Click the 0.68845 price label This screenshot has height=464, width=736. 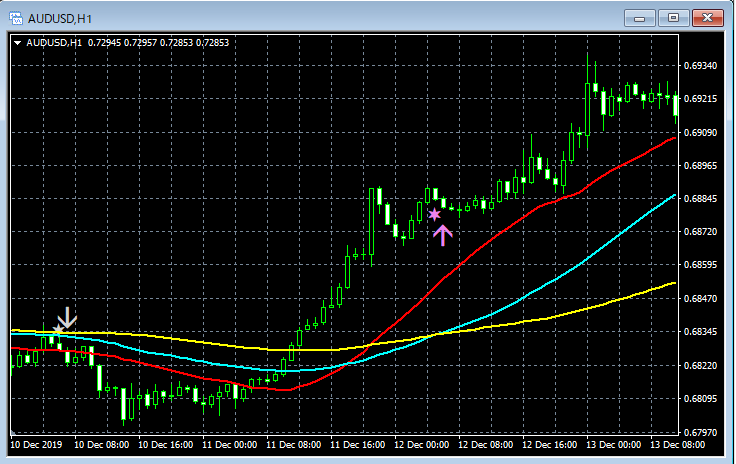pyautogui.click(x=700, y=199)
